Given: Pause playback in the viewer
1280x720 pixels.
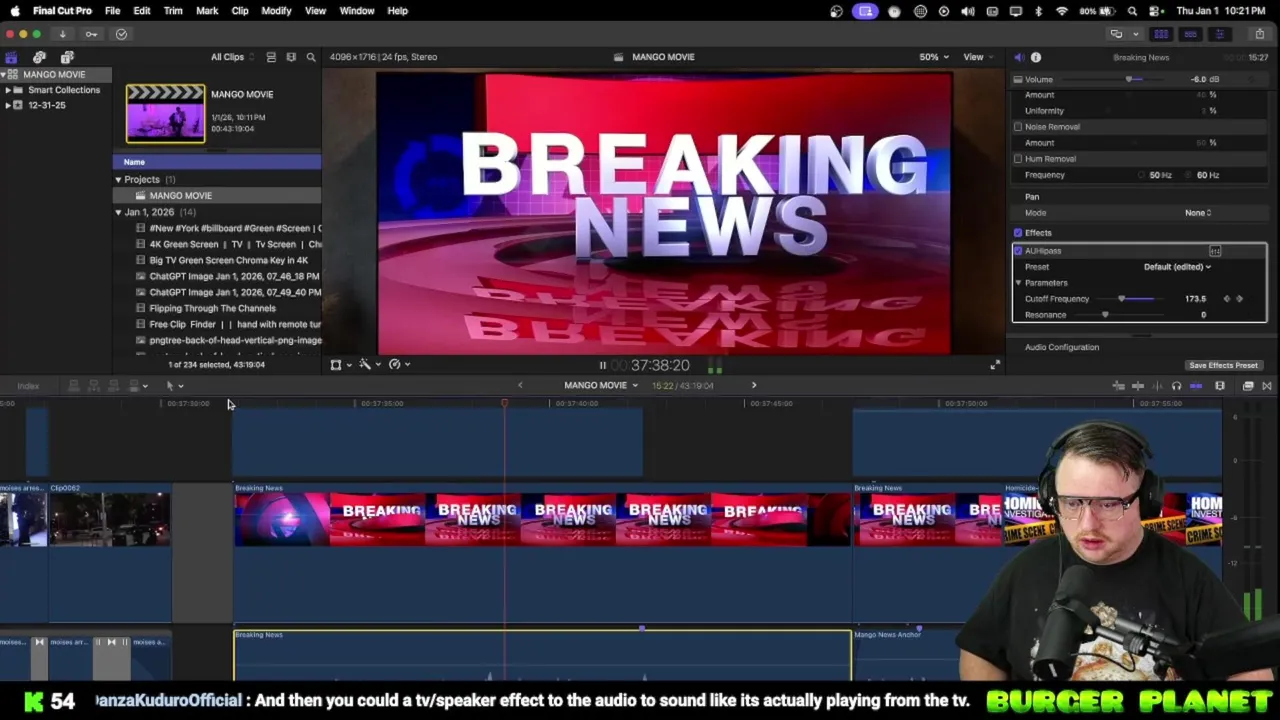Looking at the screenshot, I should click(602, 366).
